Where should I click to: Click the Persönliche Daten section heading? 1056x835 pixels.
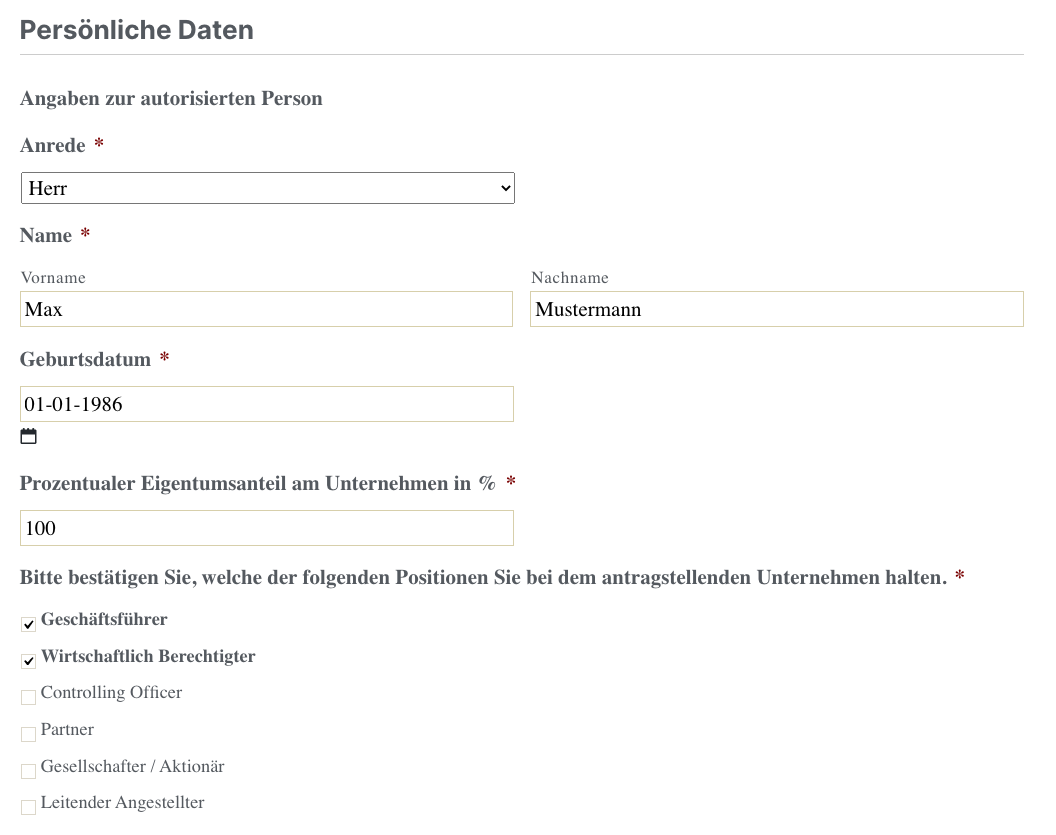(137, 30)
